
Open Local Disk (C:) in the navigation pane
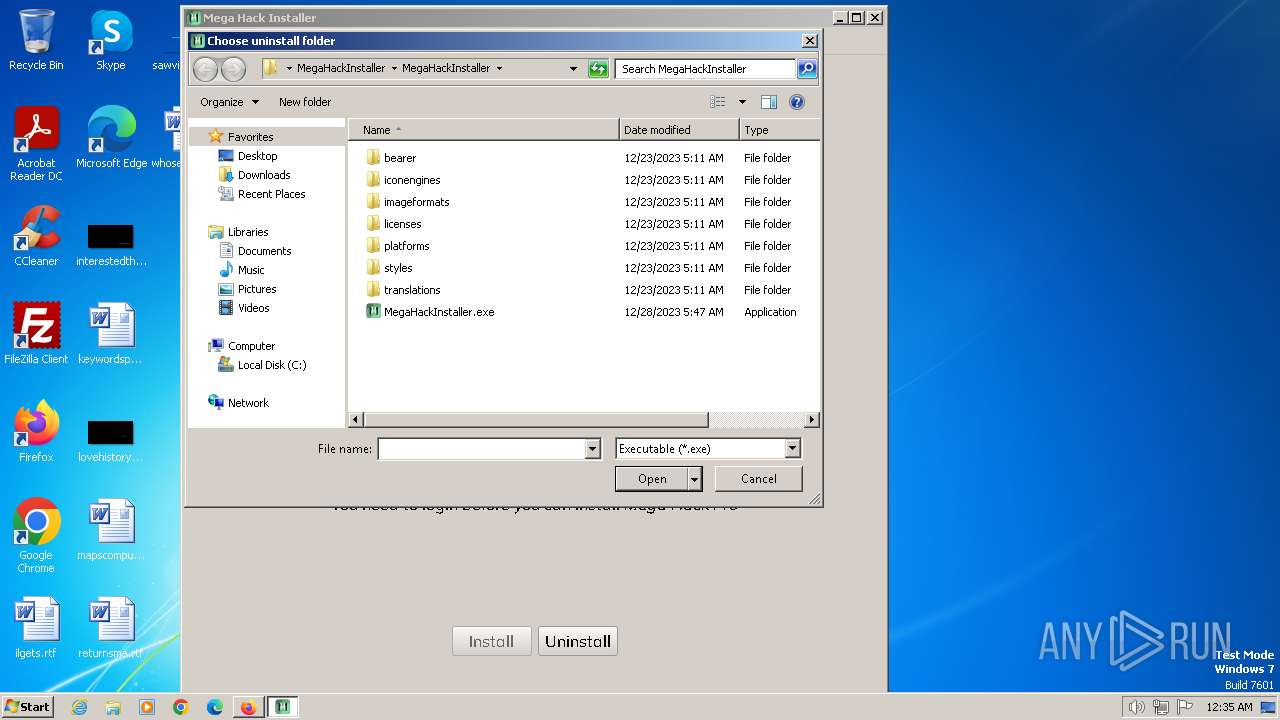271,365
